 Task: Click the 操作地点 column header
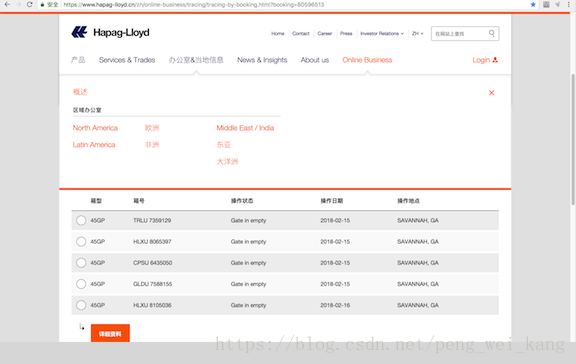[408, 201]
